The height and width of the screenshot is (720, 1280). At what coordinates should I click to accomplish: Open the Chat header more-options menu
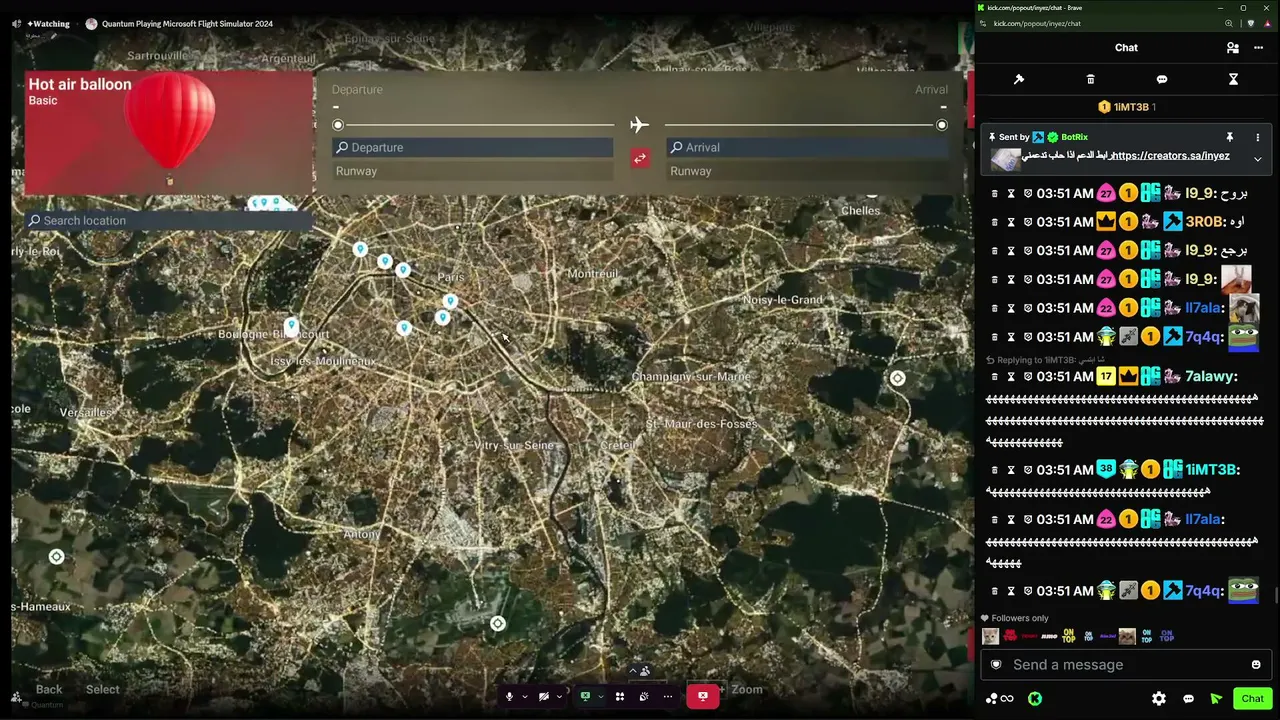(1258, 47)
